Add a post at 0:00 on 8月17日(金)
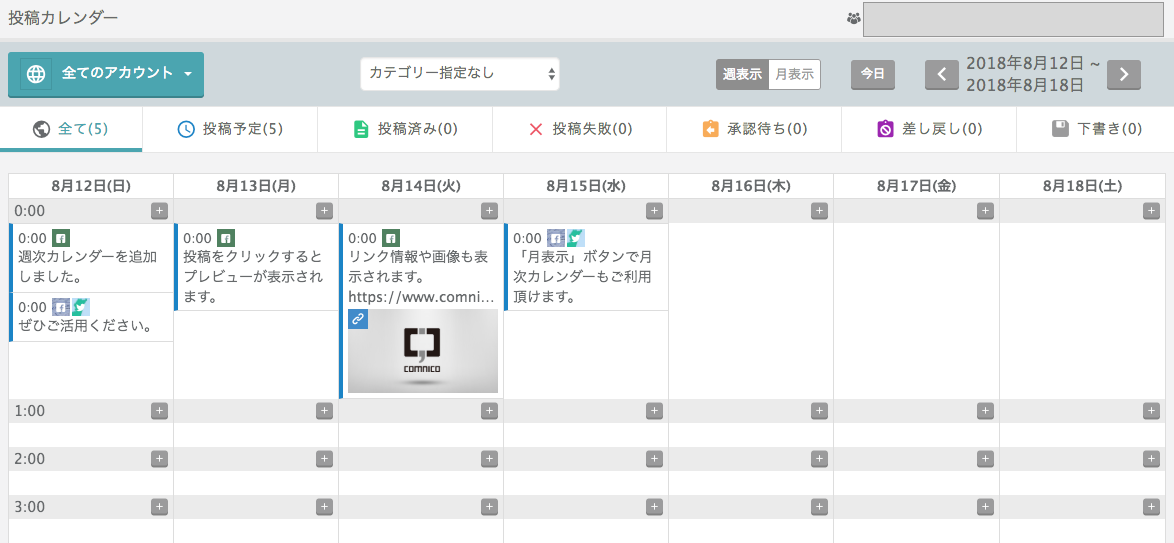 [985, 210]
